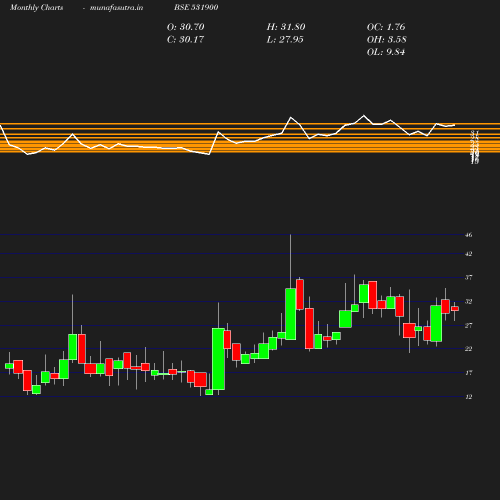
Task: Click the 'OH: 3.58' value
Action: 386,39
